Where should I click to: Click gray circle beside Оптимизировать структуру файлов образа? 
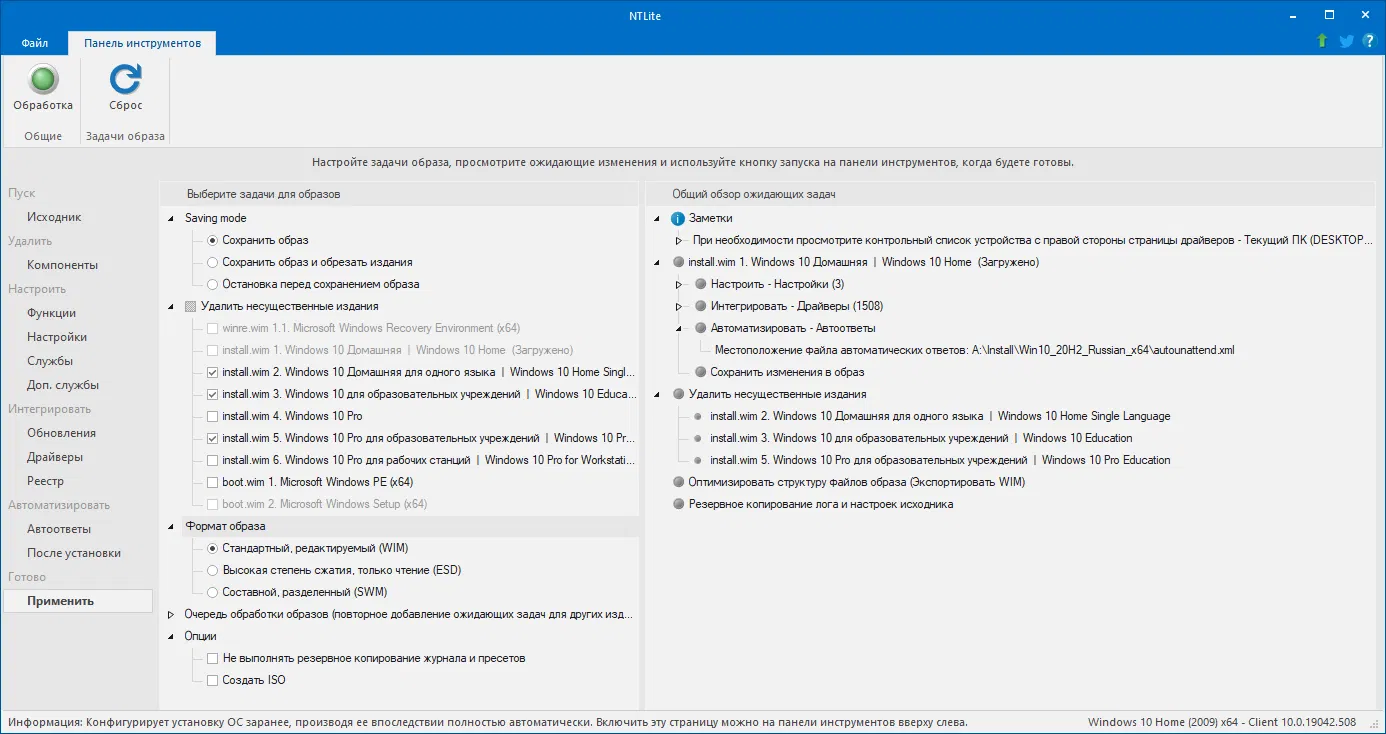[679, 482]
